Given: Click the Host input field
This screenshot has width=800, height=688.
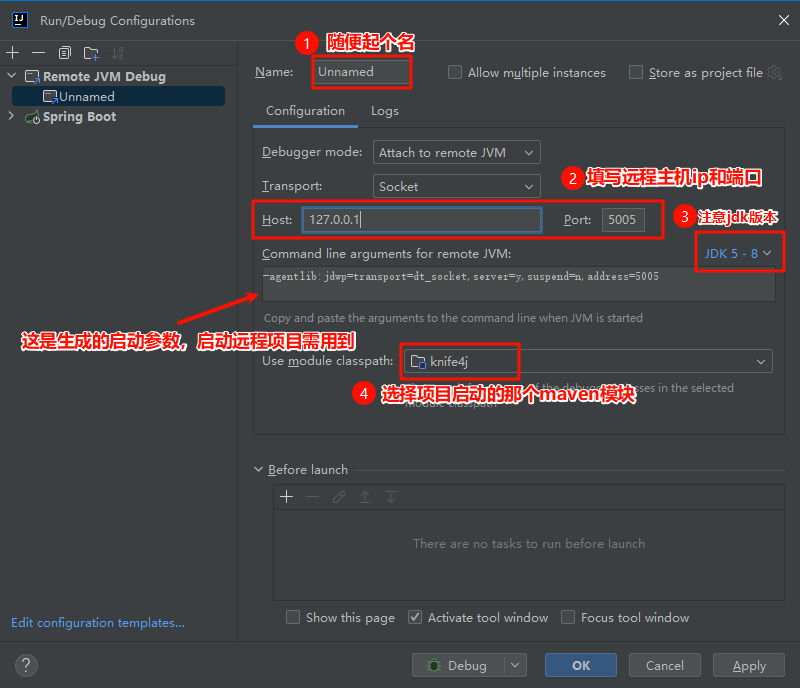Looking at the screenshot, I should tap(421, 220).
